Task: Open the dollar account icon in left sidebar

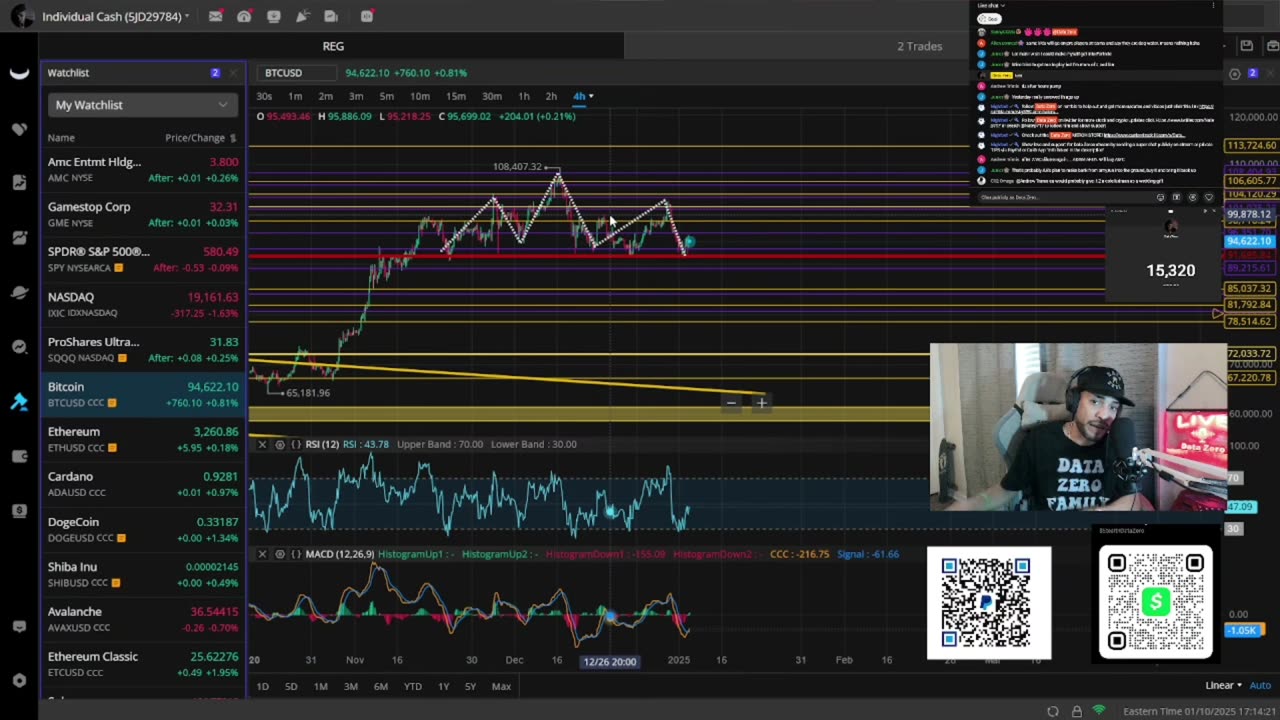Action: (x=19, y=511)
